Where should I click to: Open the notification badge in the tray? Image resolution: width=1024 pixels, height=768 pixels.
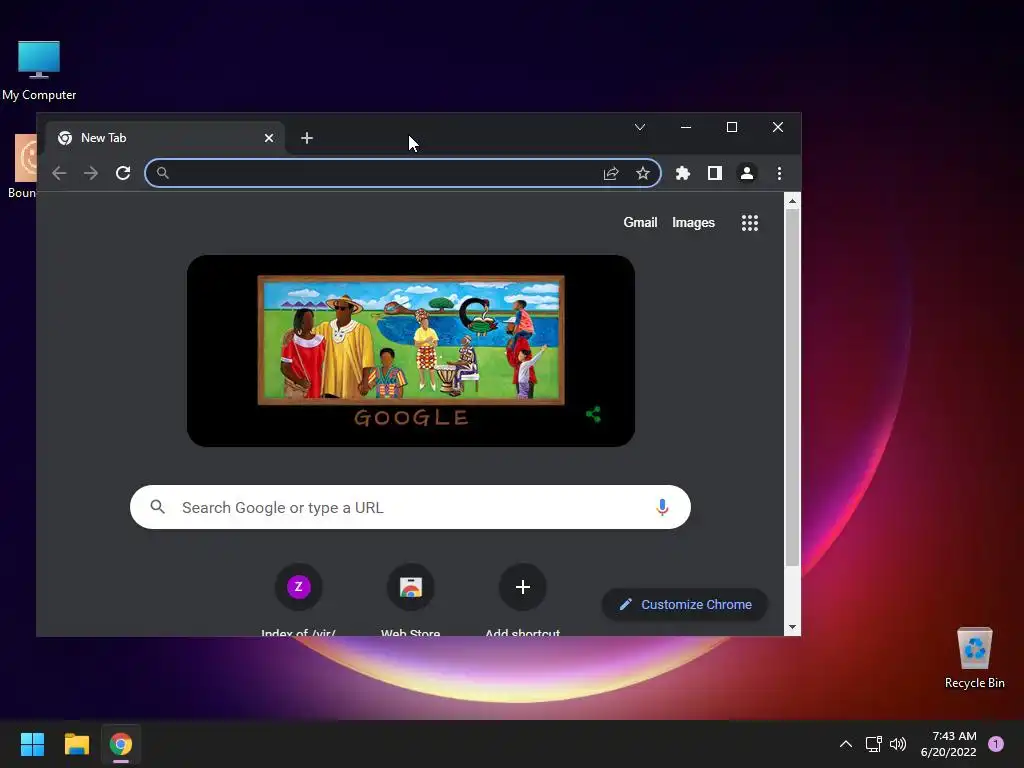coord(996,744)
